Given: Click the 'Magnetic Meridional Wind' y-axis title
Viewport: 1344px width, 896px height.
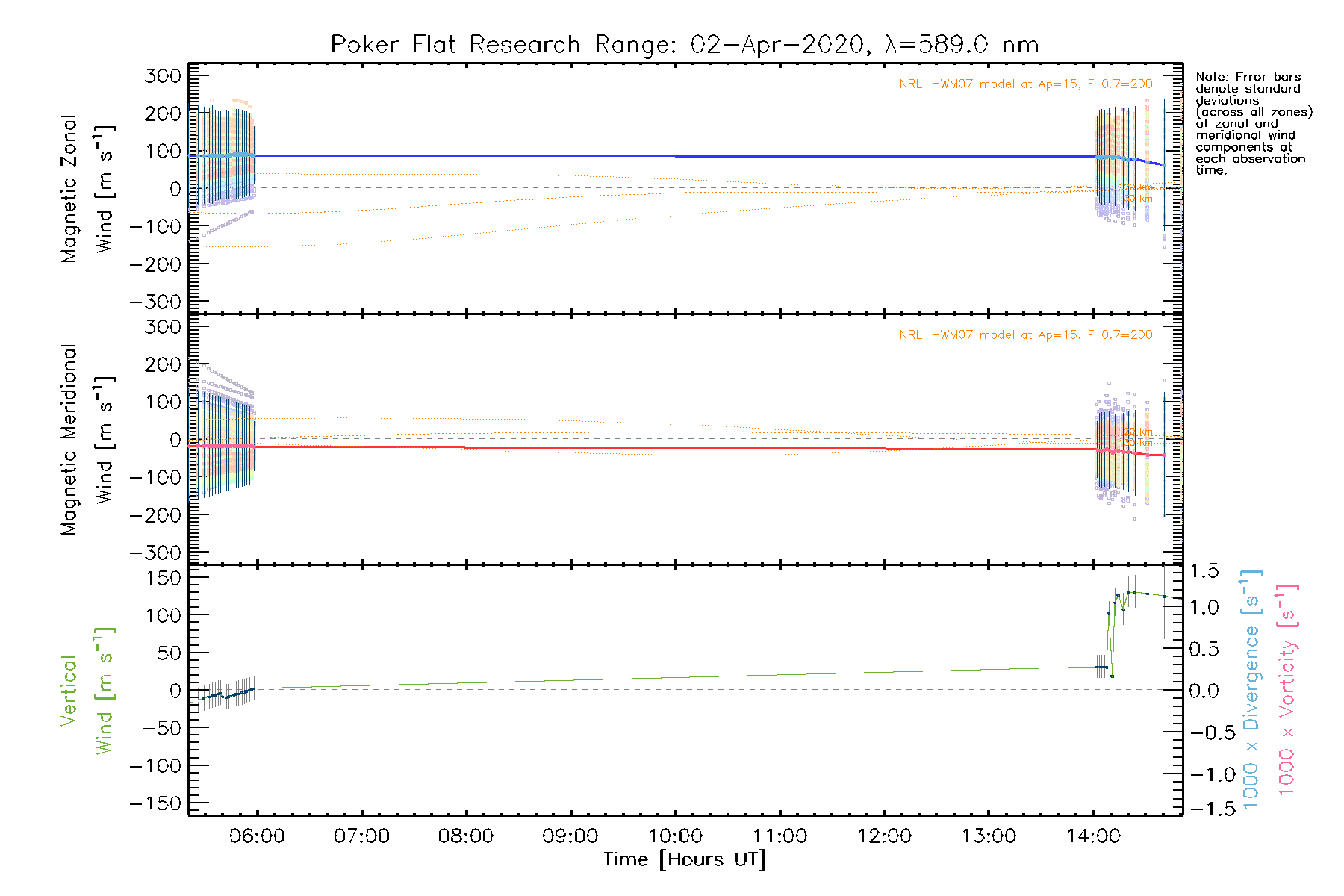Looking at the screenshot, I should [x=87, y=440].
